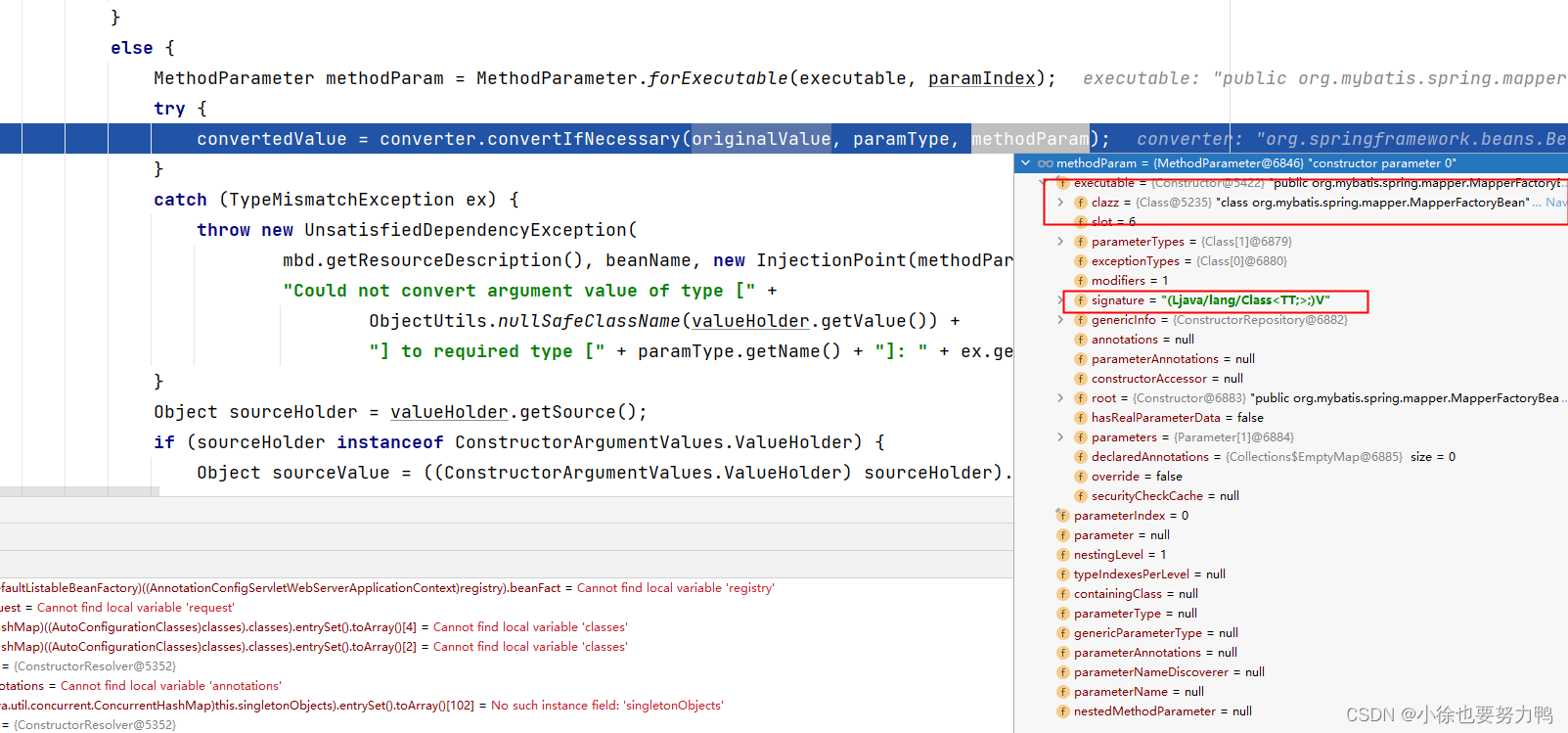Select watch entry ending with toArray()[4]
1568x733 pixels.
(x=314, y=627)
